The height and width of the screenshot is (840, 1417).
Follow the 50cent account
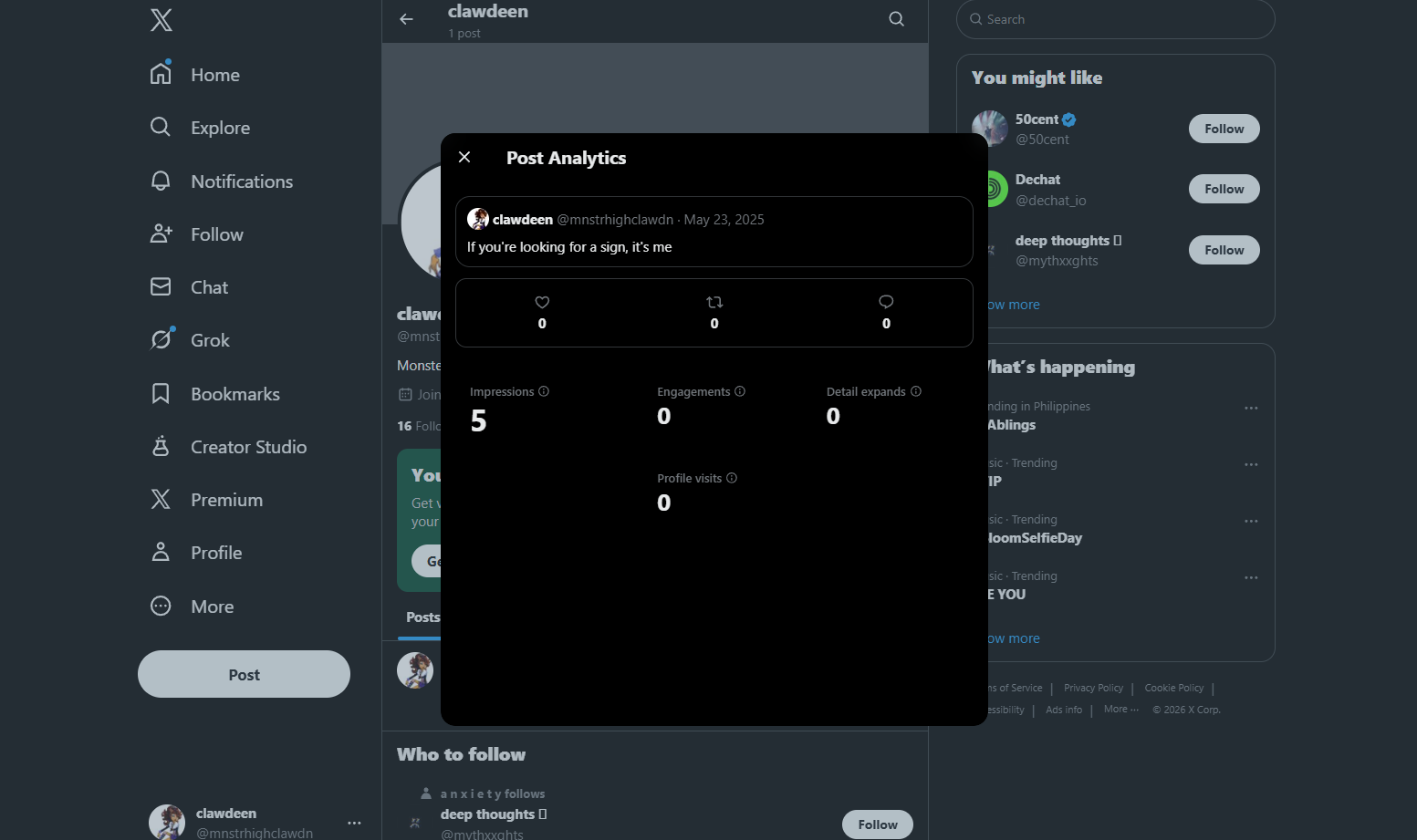[1224, 129]
